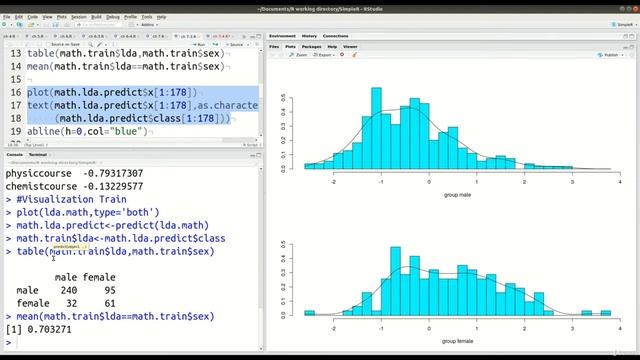640x360 pixels.
Task: Click line 14 mean(math.train$lda==math.train$sex) in editor
Action: tap(126, 67)
